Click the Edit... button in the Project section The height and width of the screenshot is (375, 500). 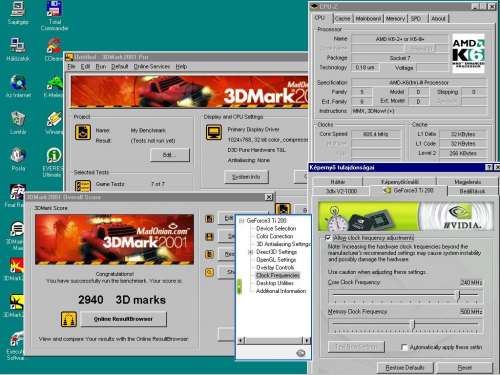pos(170,155)
